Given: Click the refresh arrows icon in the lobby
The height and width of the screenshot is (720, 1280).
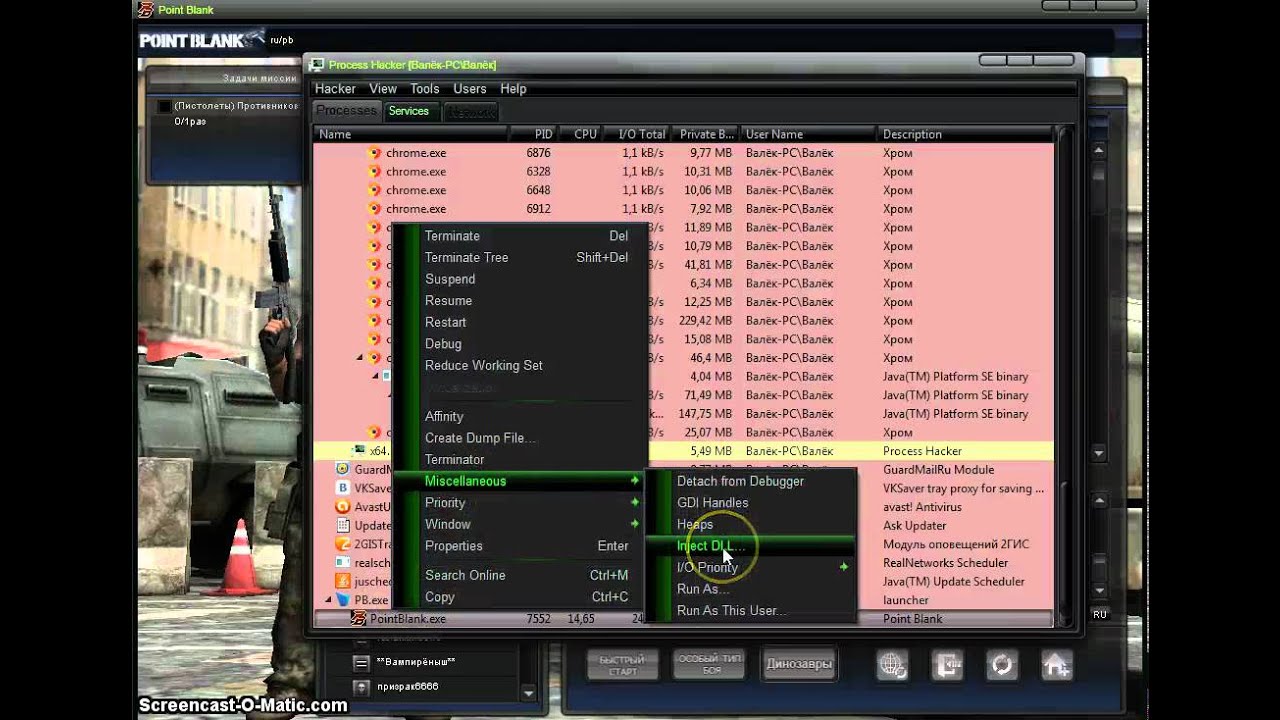Looking at the screenshot, I should point(1002,664).
